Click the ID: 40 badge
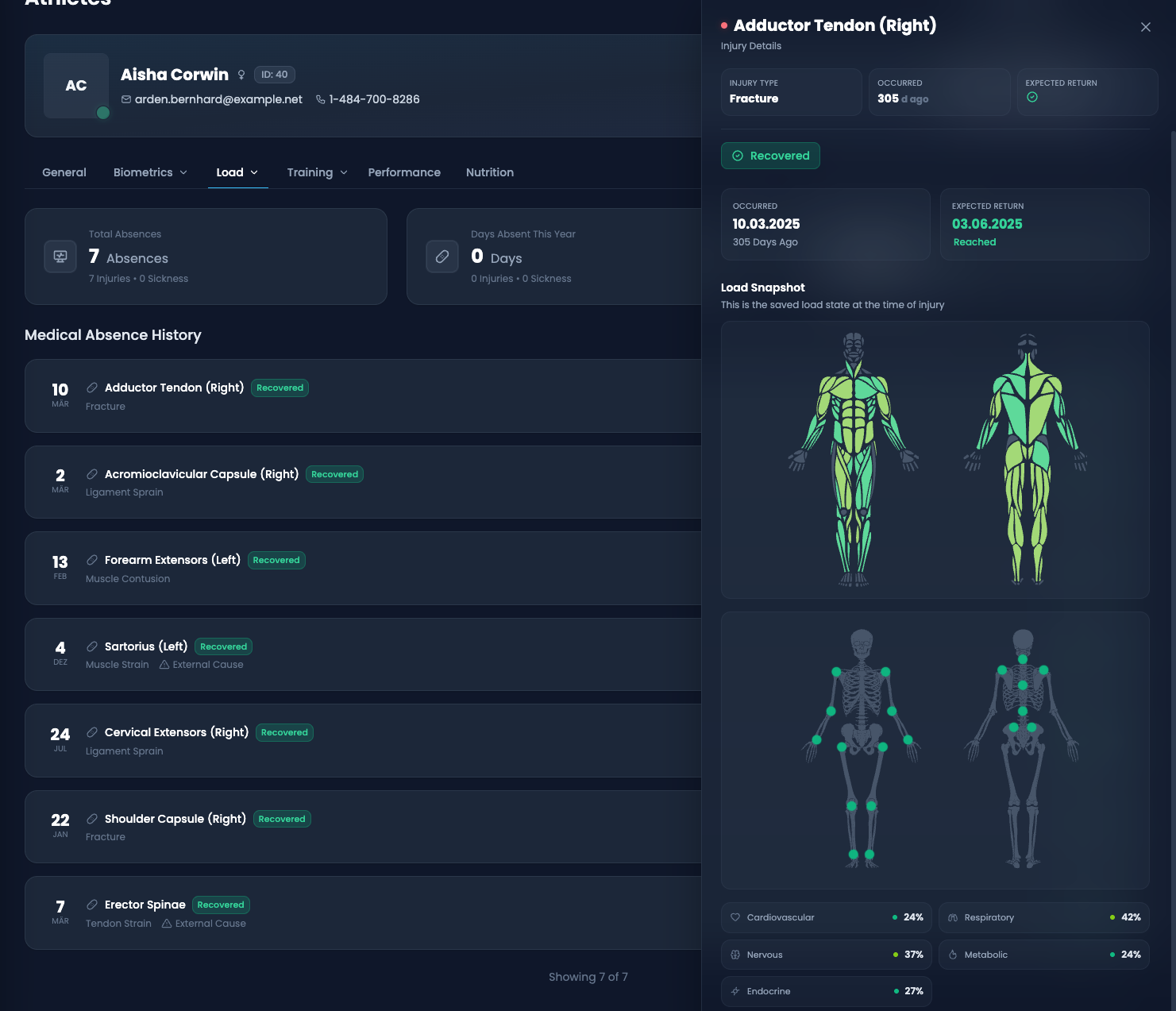The height and width of the screenshot is (1011, 1176). click(x=274, y=75)
